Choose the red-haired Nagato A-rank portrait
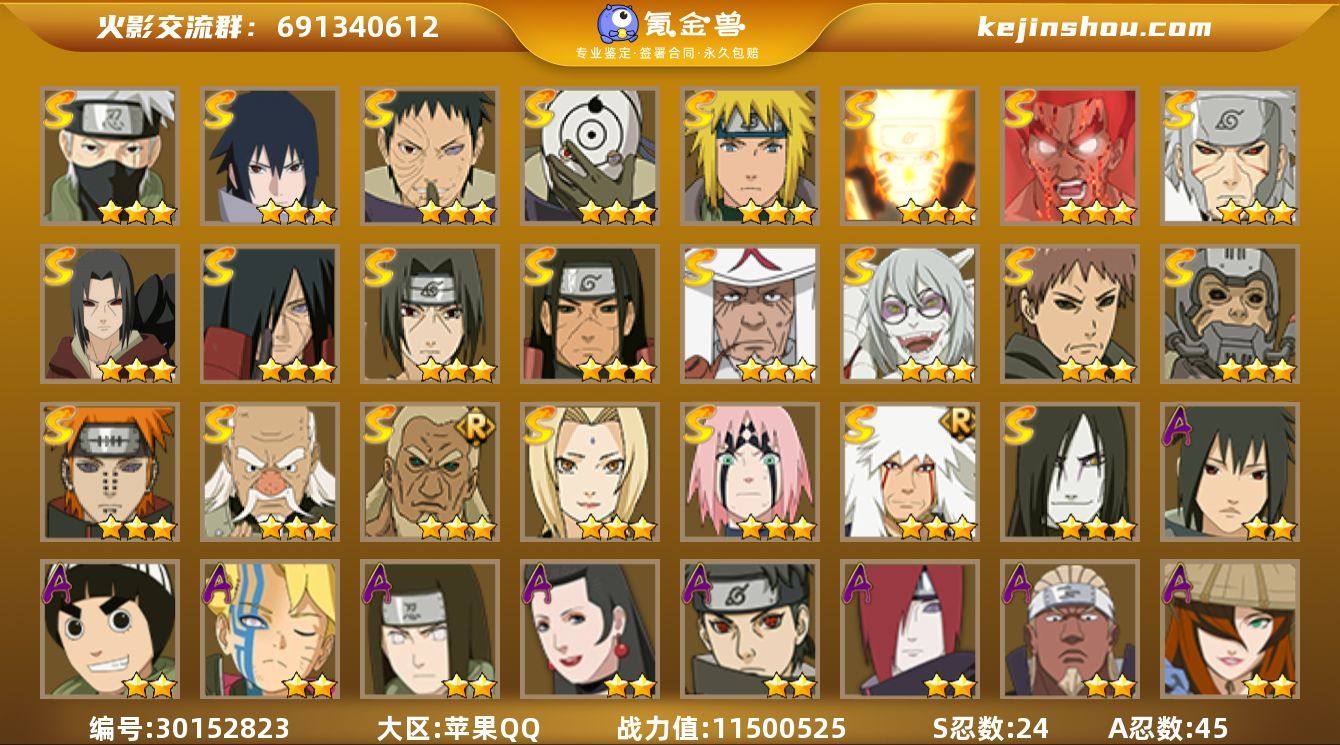Viewport: 1340px width, 745px height. [x=909, y=629]
